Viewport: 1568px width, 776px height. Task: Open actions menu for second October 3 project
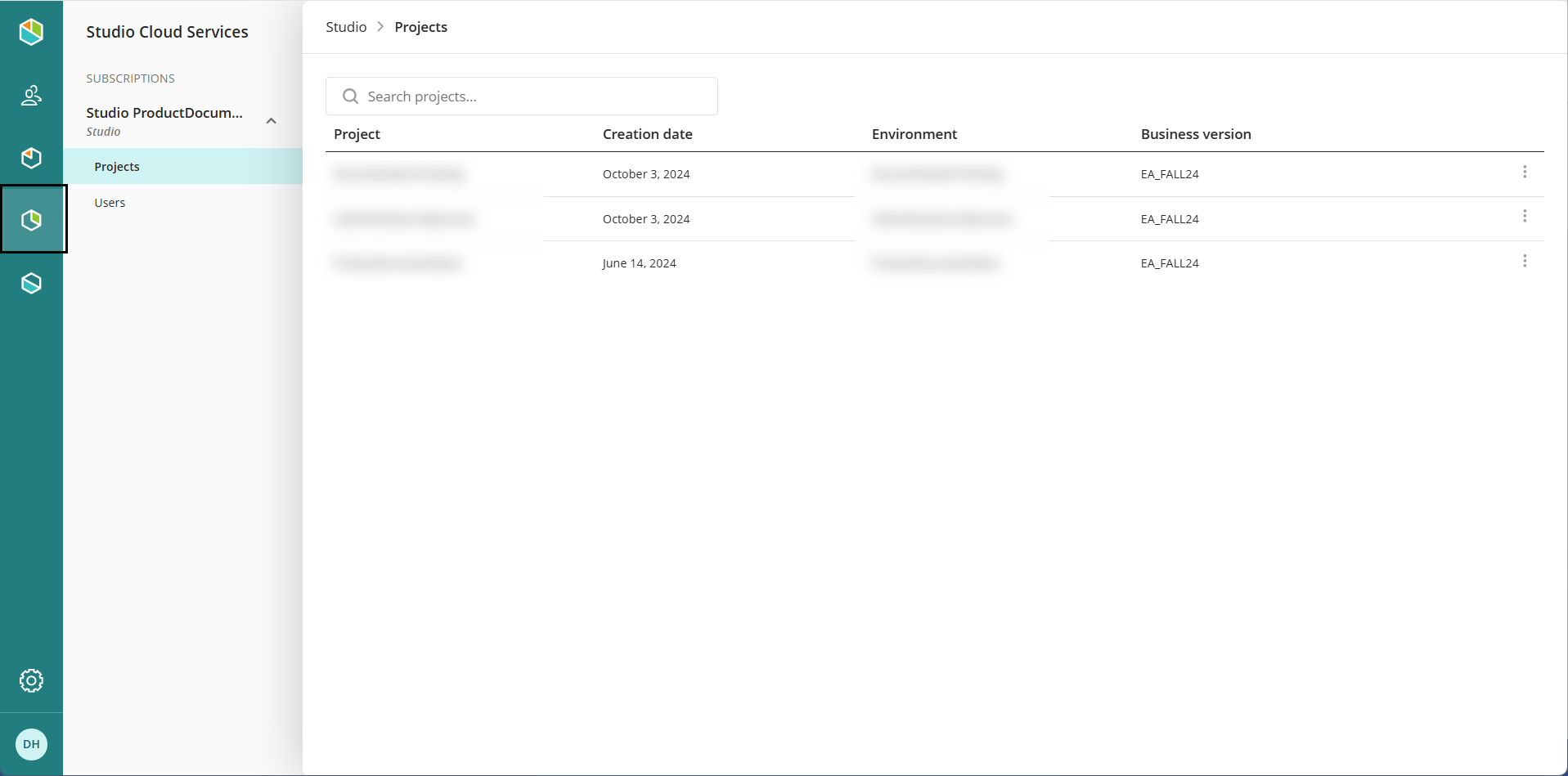click(x=1524, y=216)
